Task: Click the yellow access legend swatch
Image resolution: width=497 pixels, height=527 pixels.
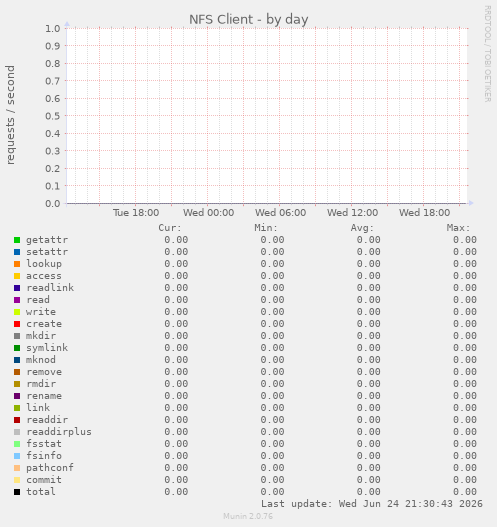Action: 17,276
